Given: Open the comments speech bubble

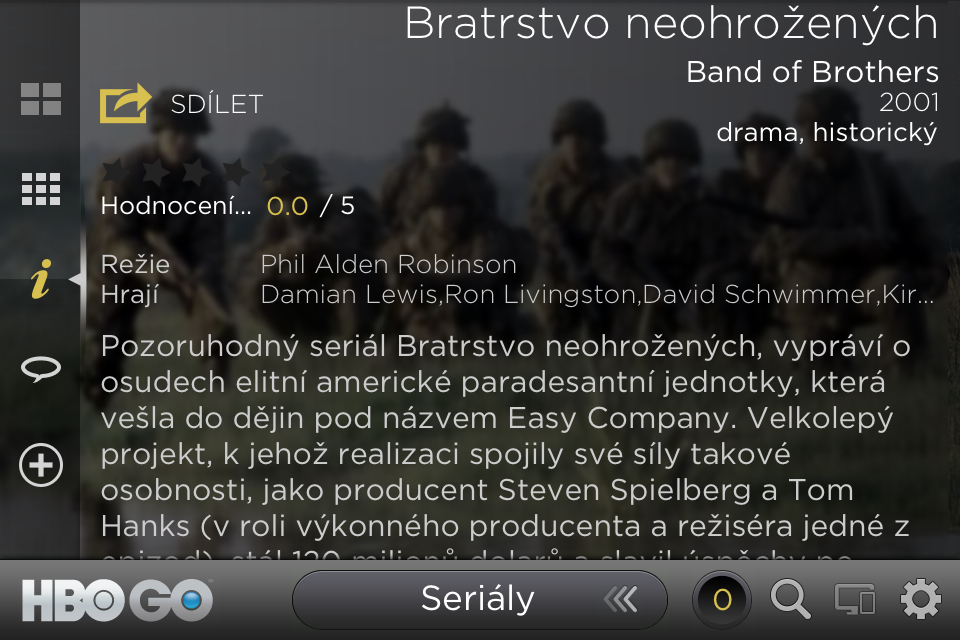Looking at the screenshot, I should (41, 370).
